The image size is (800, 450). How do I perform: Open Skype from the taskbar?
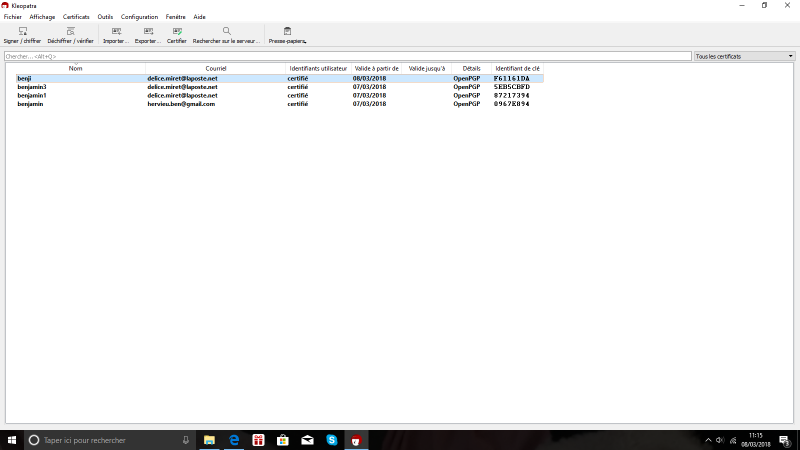331,440
